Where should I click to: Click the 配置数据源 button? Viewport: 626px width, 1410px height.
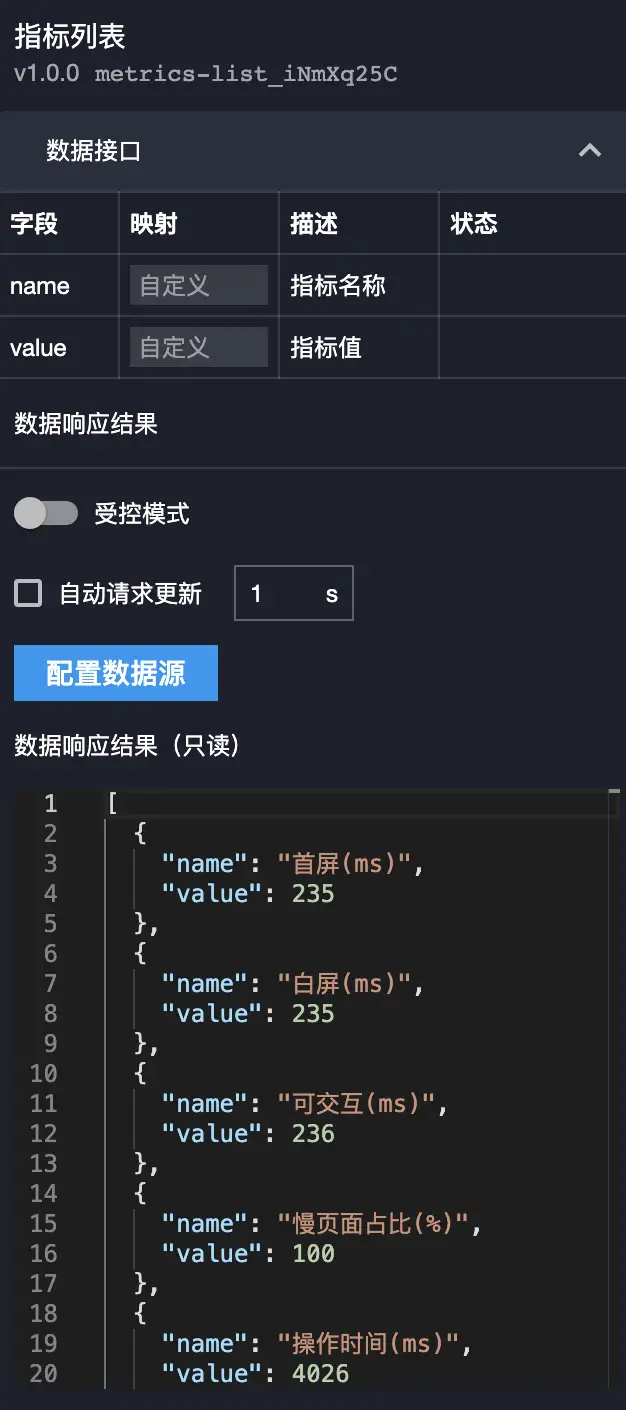[x=115, y=673]
